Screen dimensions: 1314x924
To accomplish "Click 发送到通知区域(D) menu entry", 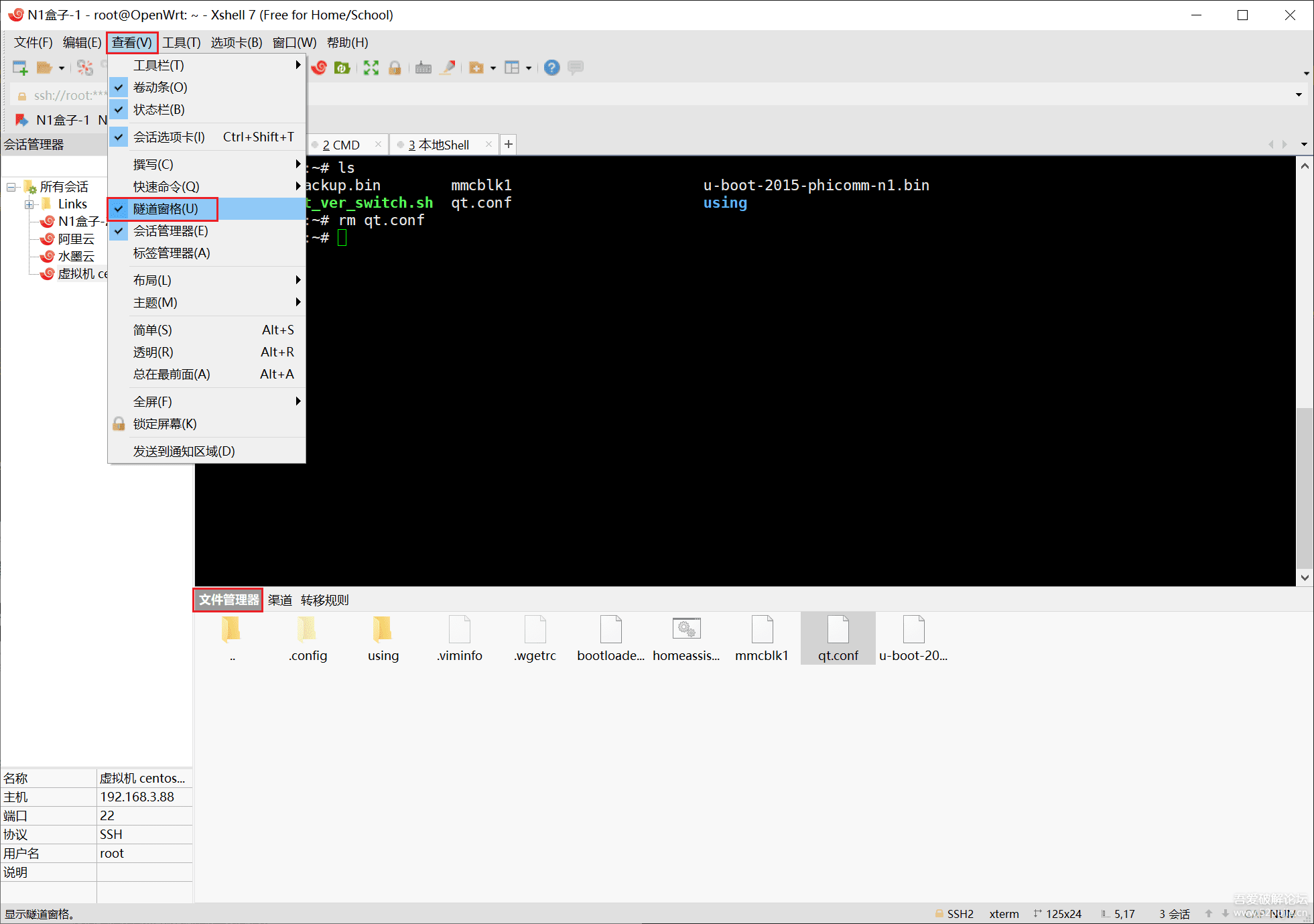I will click(x=206, y=451).
